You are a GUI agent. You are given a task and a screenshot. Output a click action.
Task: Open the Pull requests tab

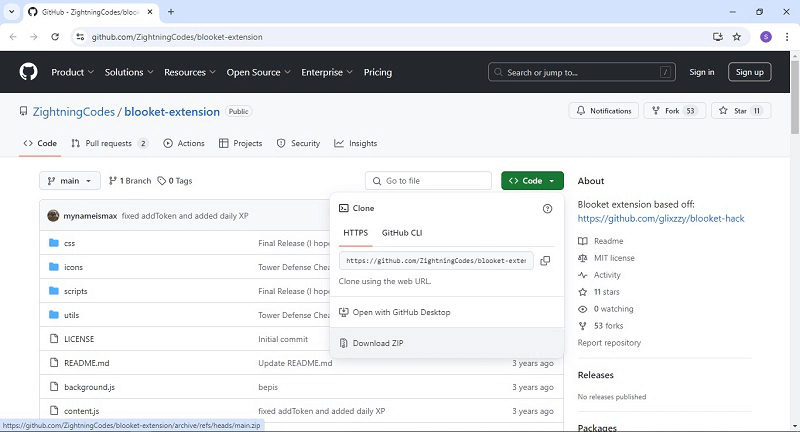tap(109, 143)
